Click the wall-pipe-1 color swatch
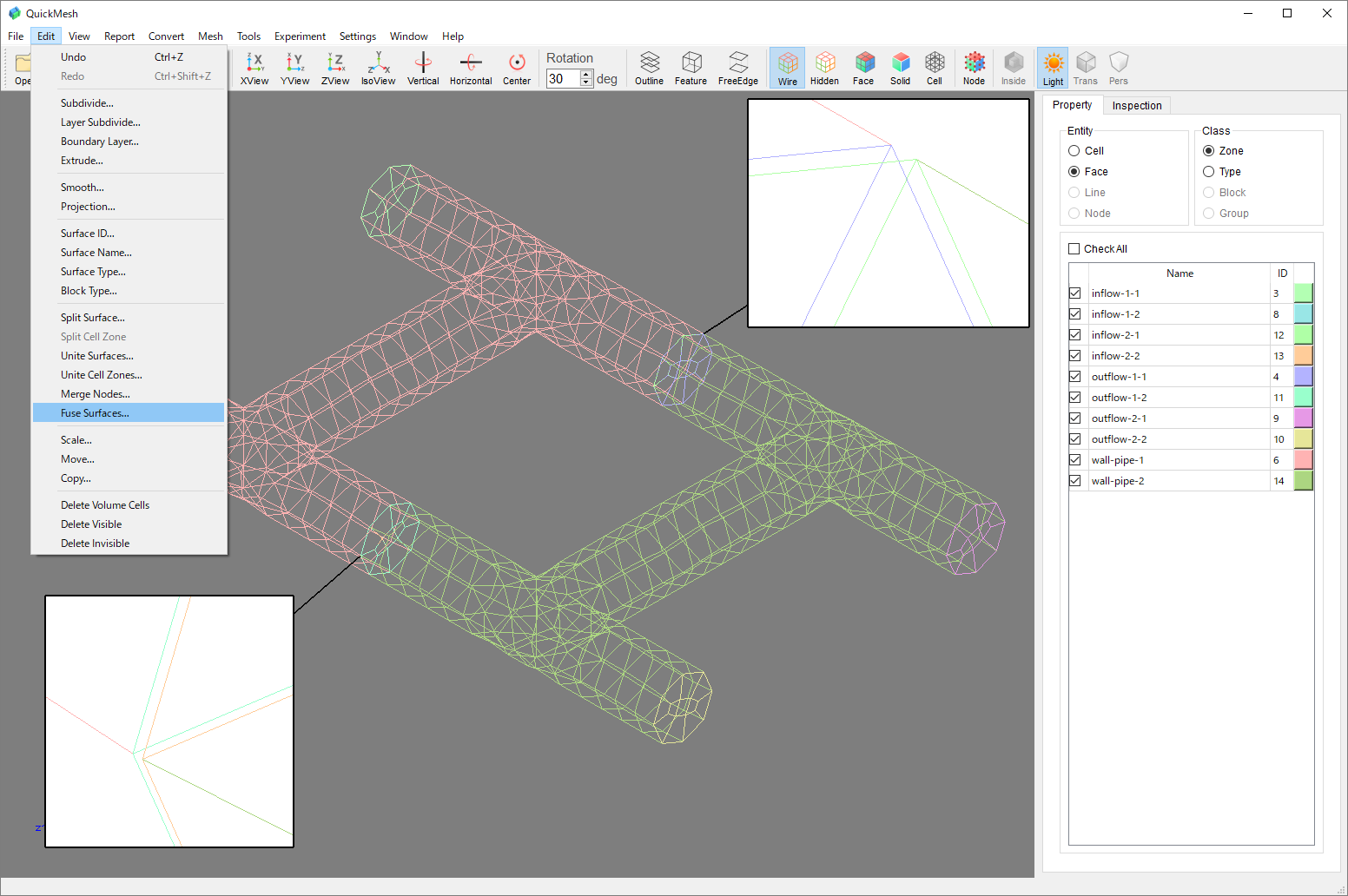The height and width of the screenshot is (896, 1348). click(1302, 459)
